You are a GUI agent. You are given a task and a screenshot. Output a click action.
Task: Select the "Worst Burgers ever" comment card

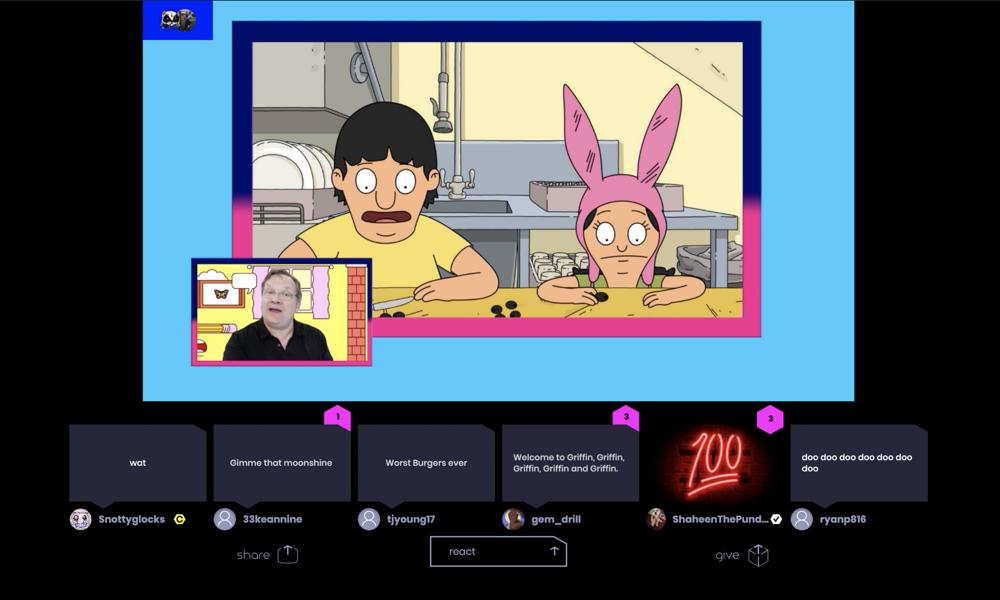[x=426, y=463]
